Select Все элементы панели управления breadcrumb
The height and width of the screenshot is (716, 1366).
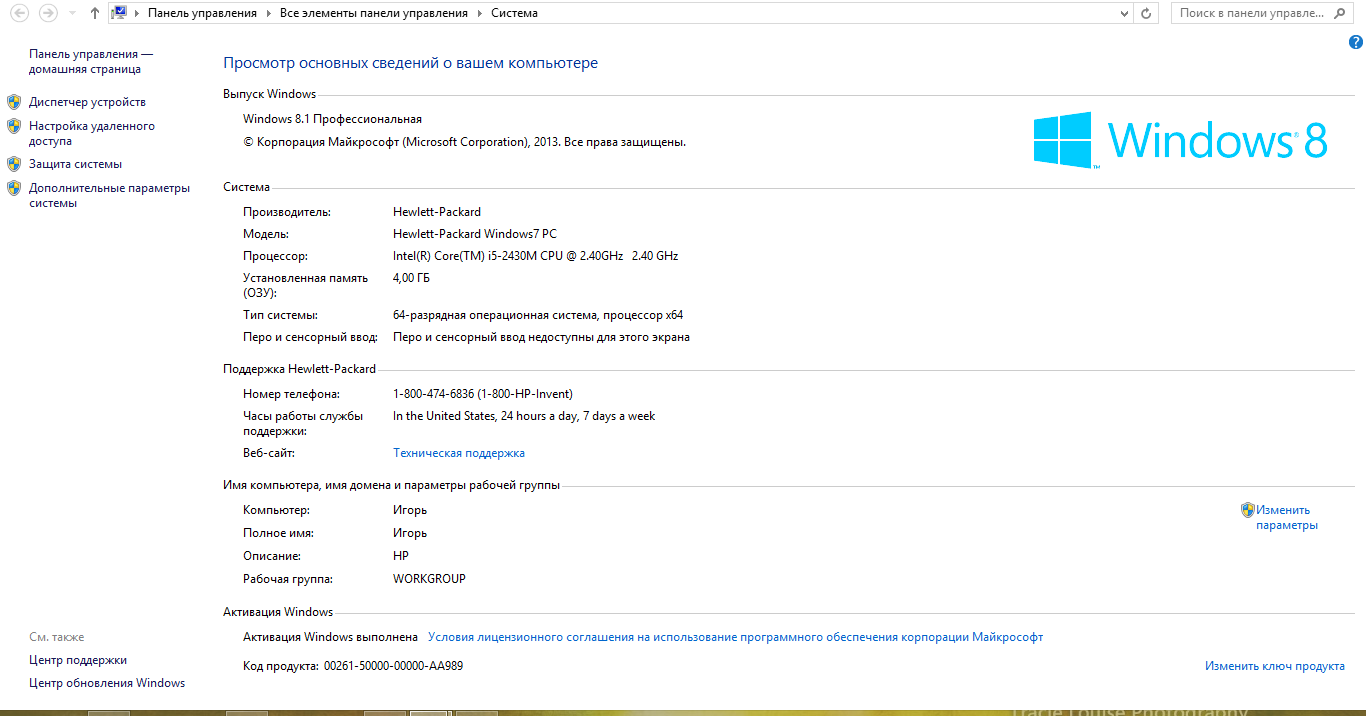pyautogui.click(x=373, y=13)
